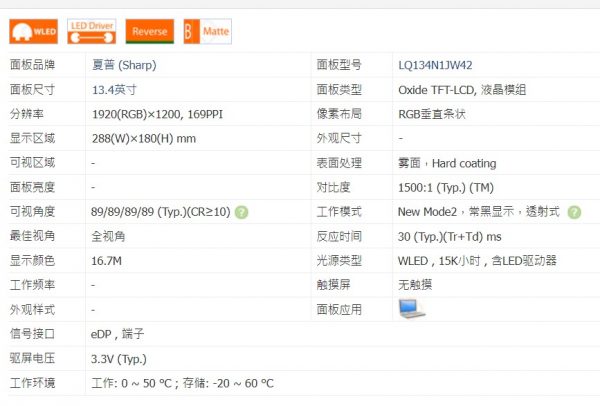Click the 反应时间 row label
Screen dimensions: 600x406
[339, 236]
